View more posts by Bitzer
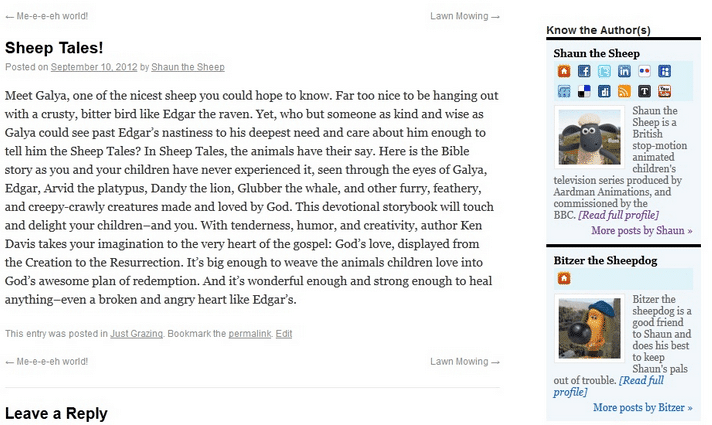Image resolution: width=712 pixels, height=425 pixels. (642, 408)
